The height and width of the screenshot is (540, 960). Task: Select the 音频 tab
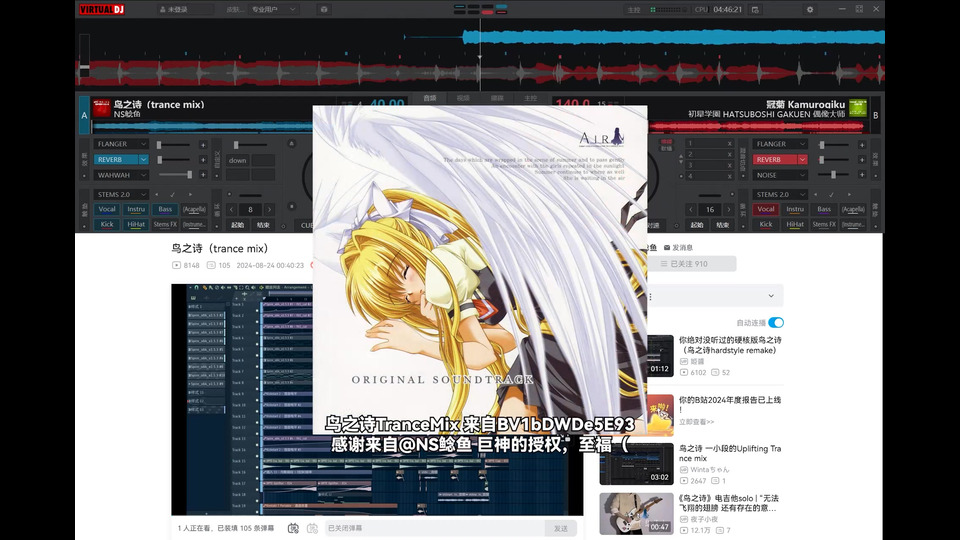(x=430, y=98)
